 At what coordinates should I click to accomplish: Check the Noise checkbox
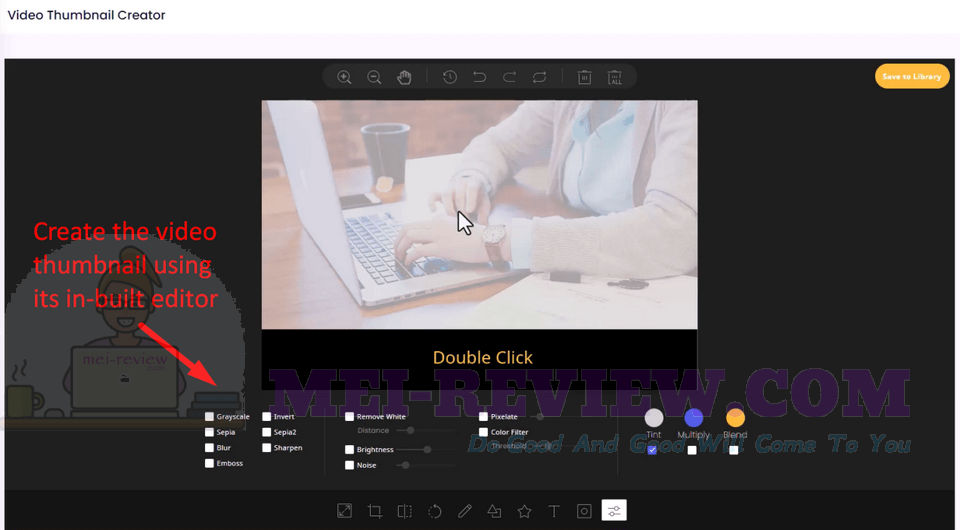350,465
